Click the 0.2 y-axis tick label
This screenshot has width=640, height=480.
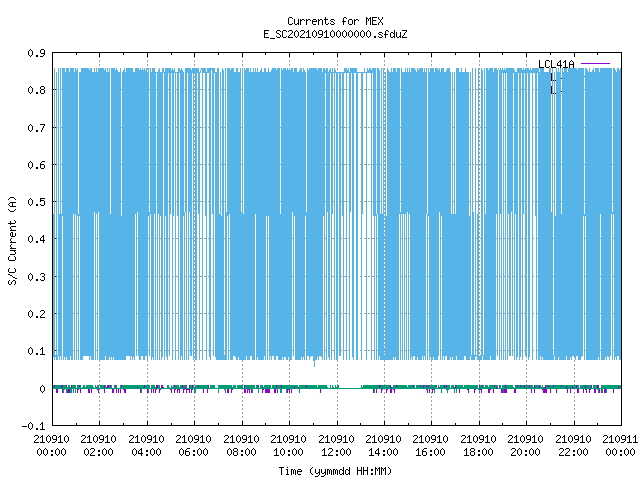click(x=36, y=314)
